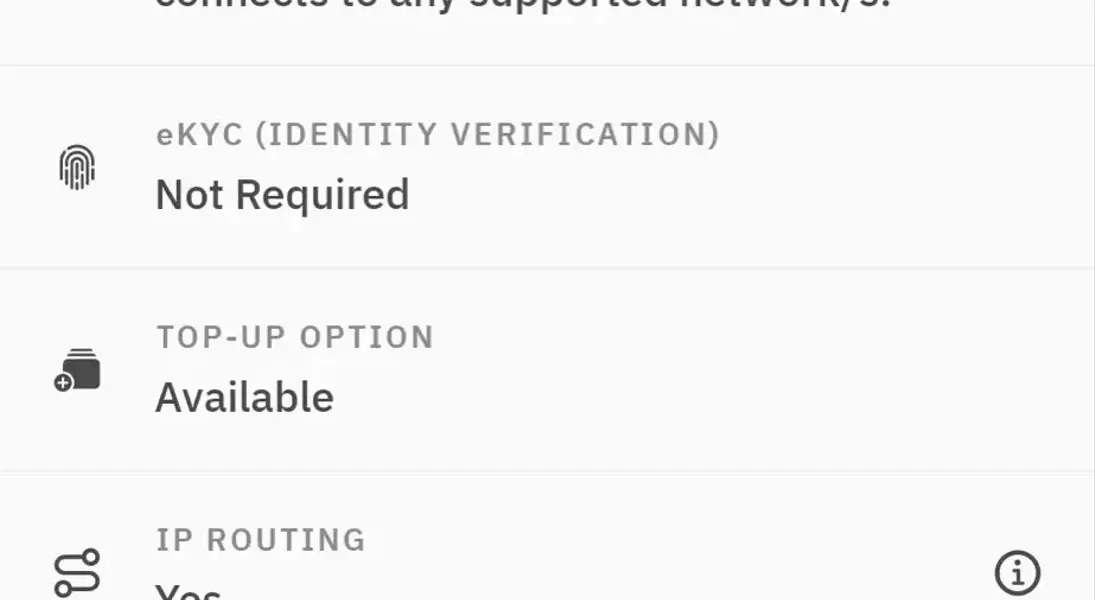The width and height of the screenshot is (1095, 600).
Task: Select the TOP-UP OPTION heading
Action: pyautogui.click(x=295, y=337)
